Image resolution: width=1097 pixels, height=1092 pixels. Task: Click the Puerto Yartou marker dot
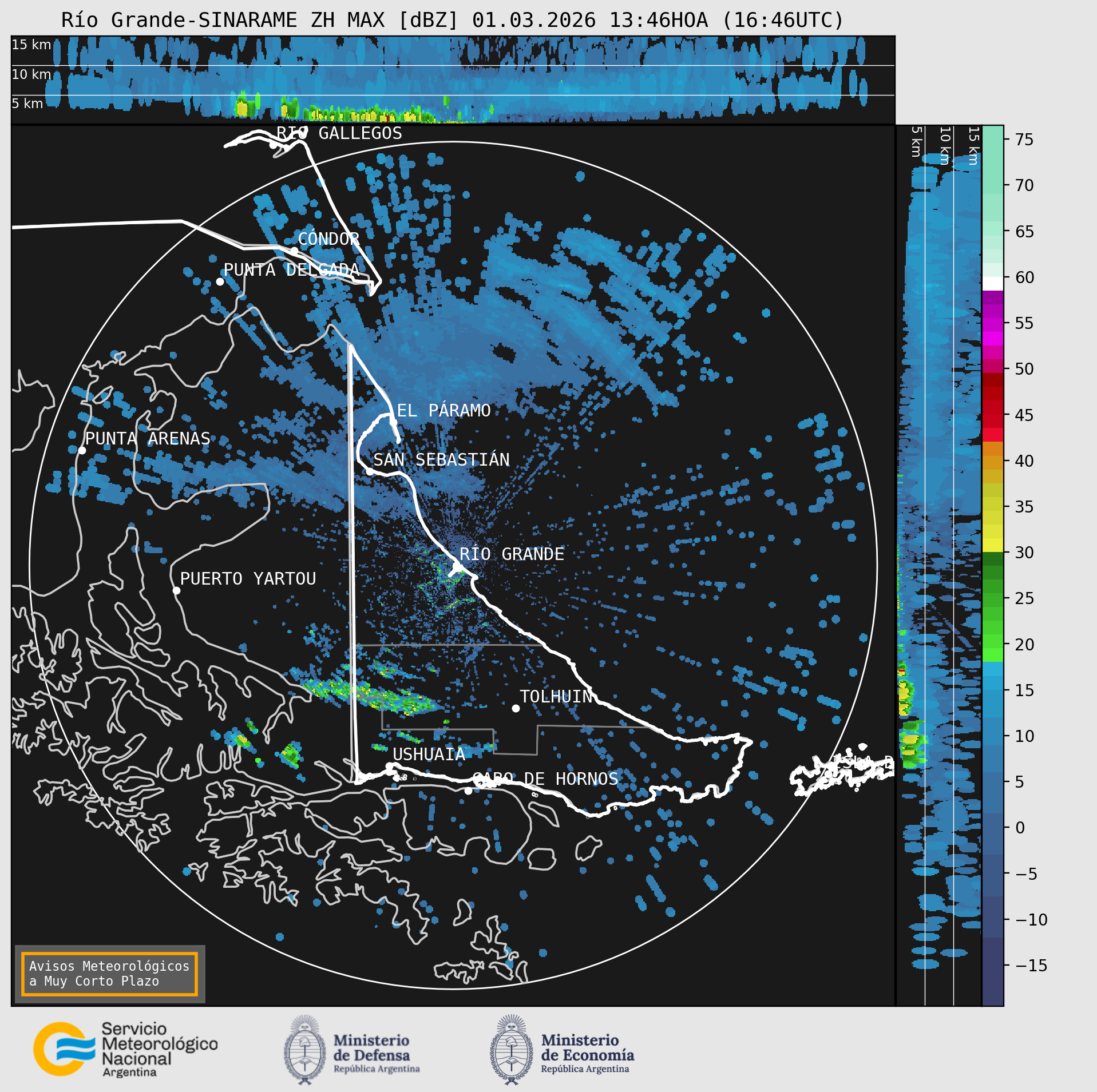[176, 591]
